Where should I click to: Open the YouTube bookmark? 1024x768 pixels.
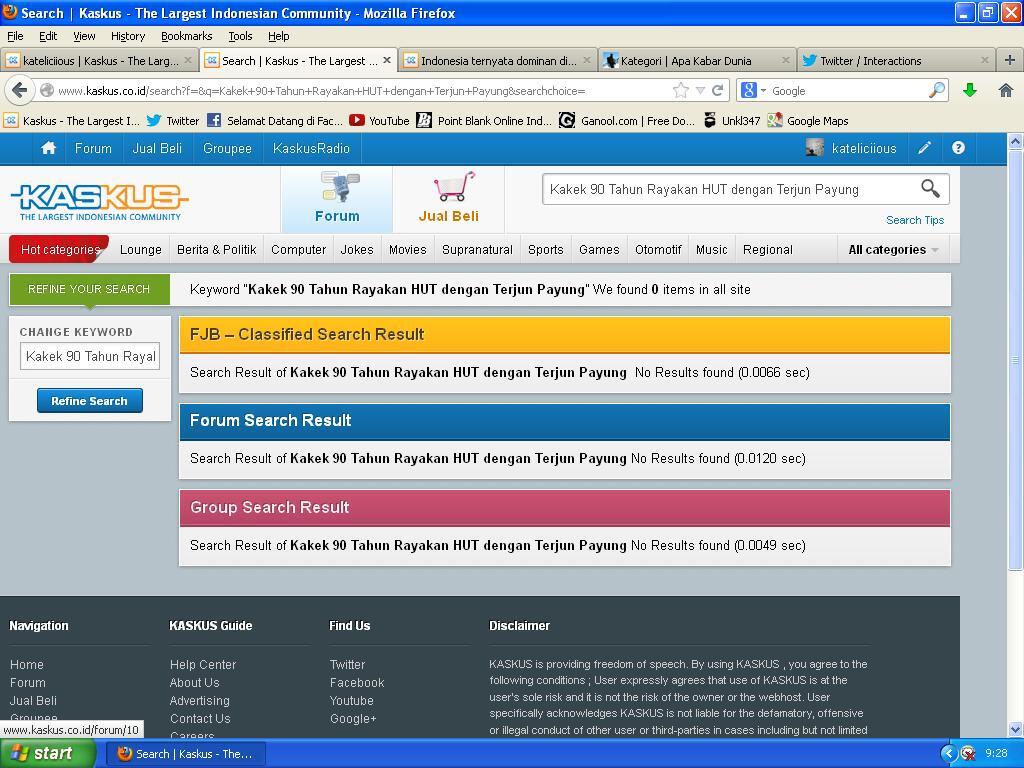(x=379, y=120)
